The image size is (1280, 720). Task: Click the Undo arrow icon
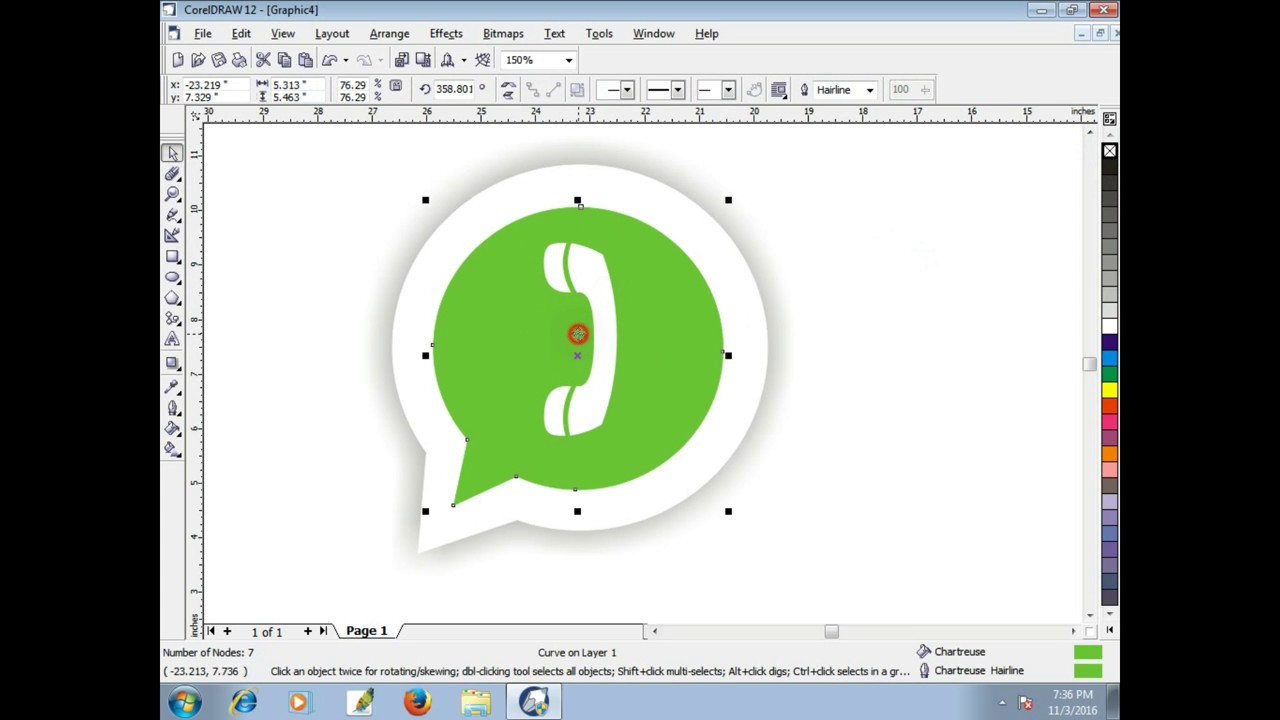[330, 60]
